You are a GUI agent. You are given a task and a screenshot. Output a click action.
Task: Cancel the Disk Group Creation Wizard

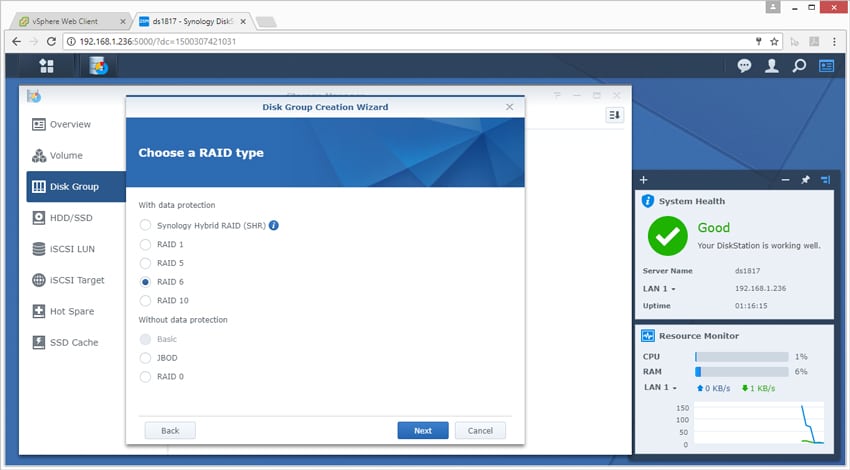coord(480,430)
